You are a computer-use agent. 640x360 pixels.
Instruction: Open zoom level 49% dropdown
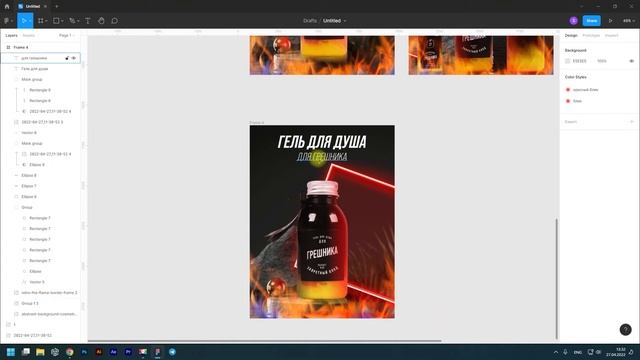pos(629,20)
